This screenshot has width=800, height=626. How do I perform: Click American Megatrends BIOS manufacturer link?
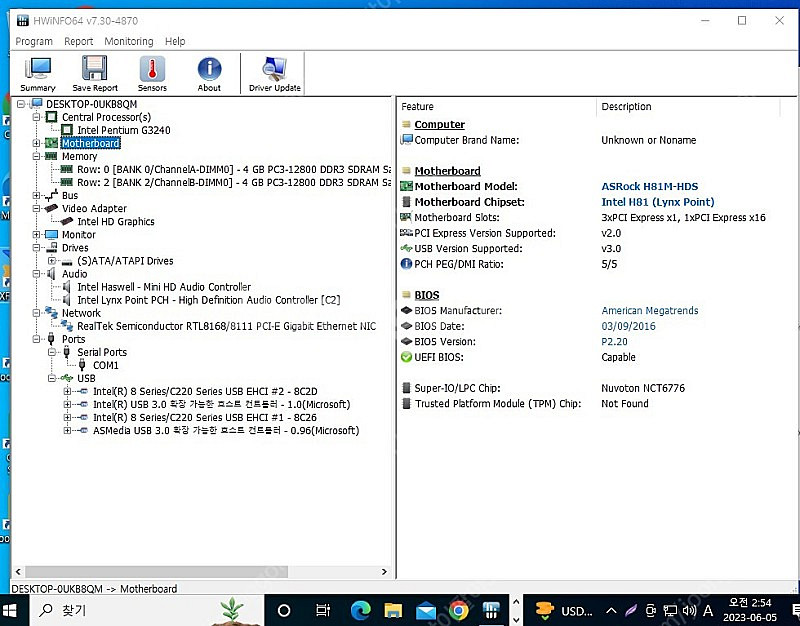pyautogui.click(x=649, y=311)
